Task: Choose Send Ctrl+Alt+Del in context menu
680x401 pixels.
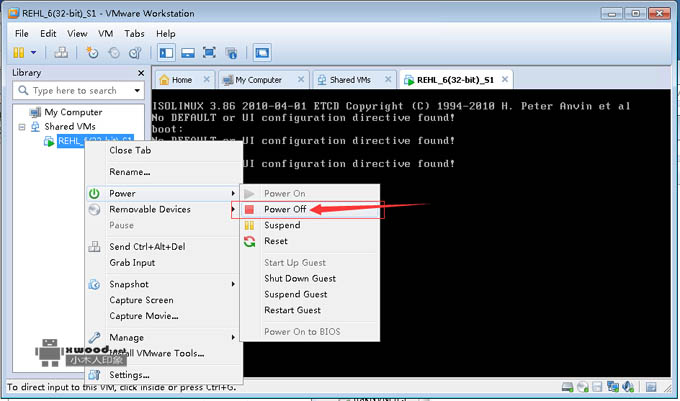Action: [164, 247]
